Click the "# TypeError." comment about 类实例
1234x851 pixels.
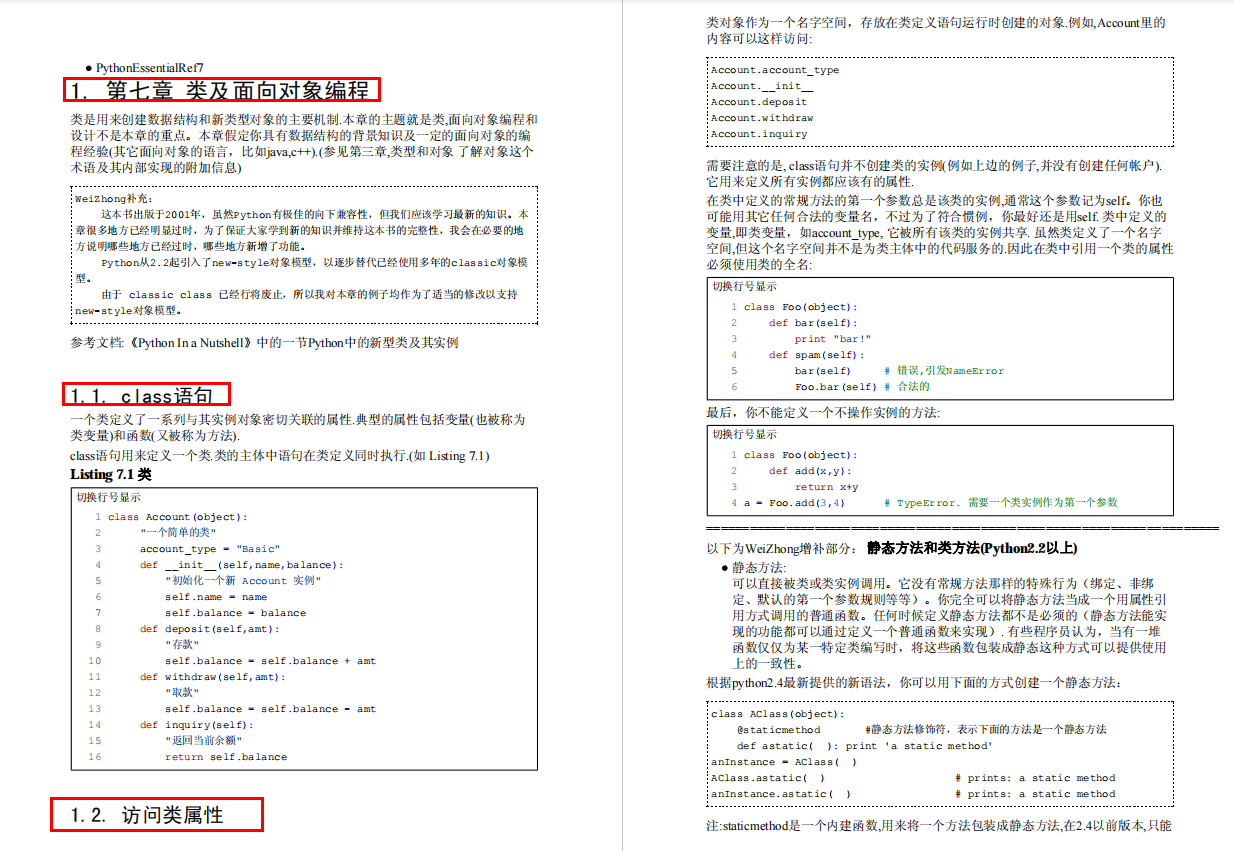point(1001,503)
